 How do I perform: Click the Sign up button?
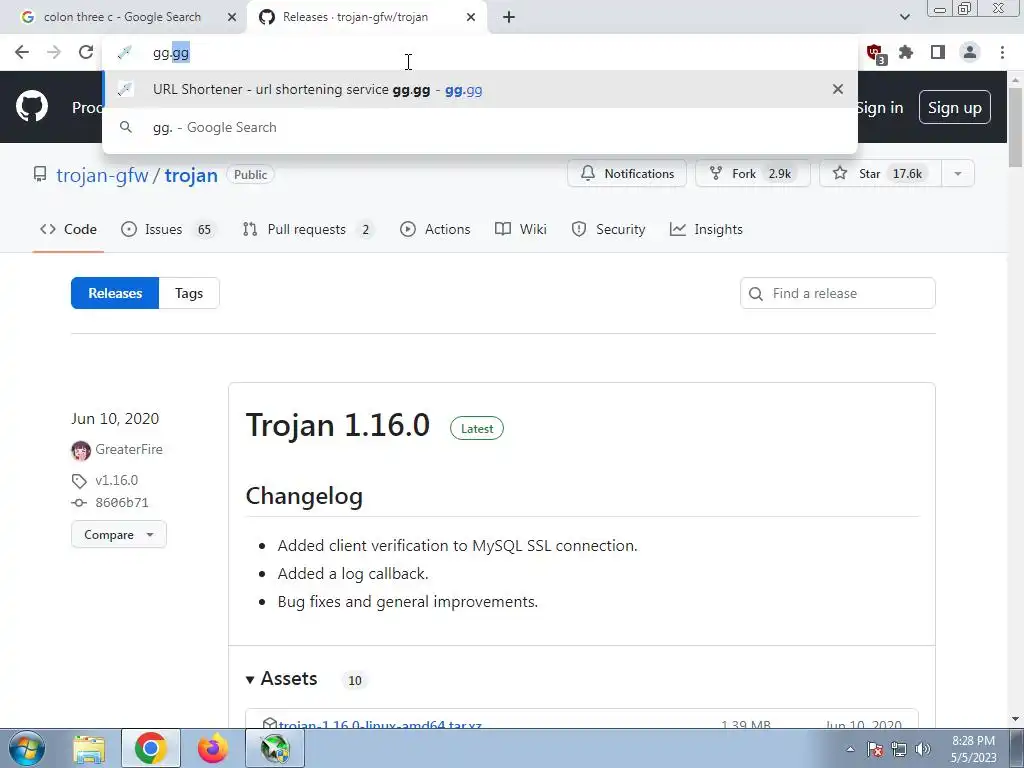point(955,108)
